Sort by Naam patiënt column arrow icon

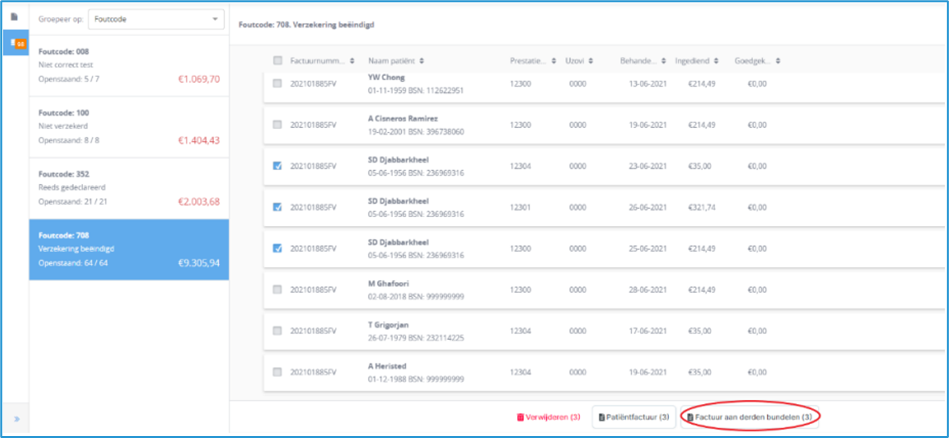point(422,62)
